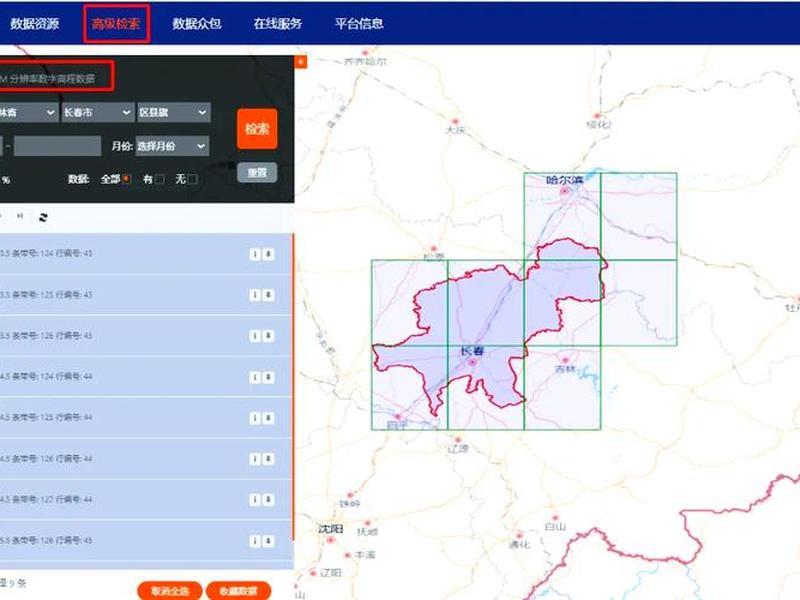The height and width of the screenshot is (600, 800).
Task: Click the 吉林 city marker on map
Action: pos(565,360)
